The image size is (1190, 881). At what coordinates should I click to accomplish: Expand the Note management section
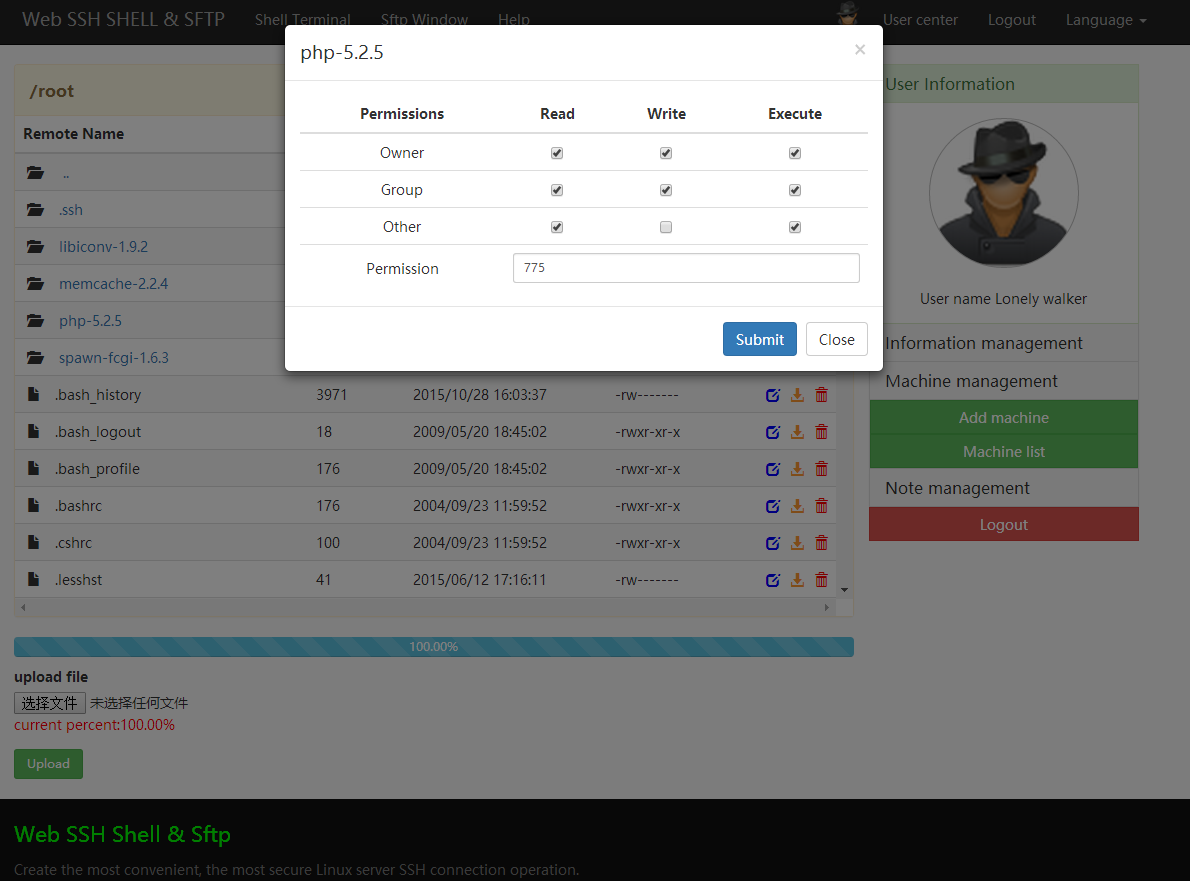tap(957, 488)
